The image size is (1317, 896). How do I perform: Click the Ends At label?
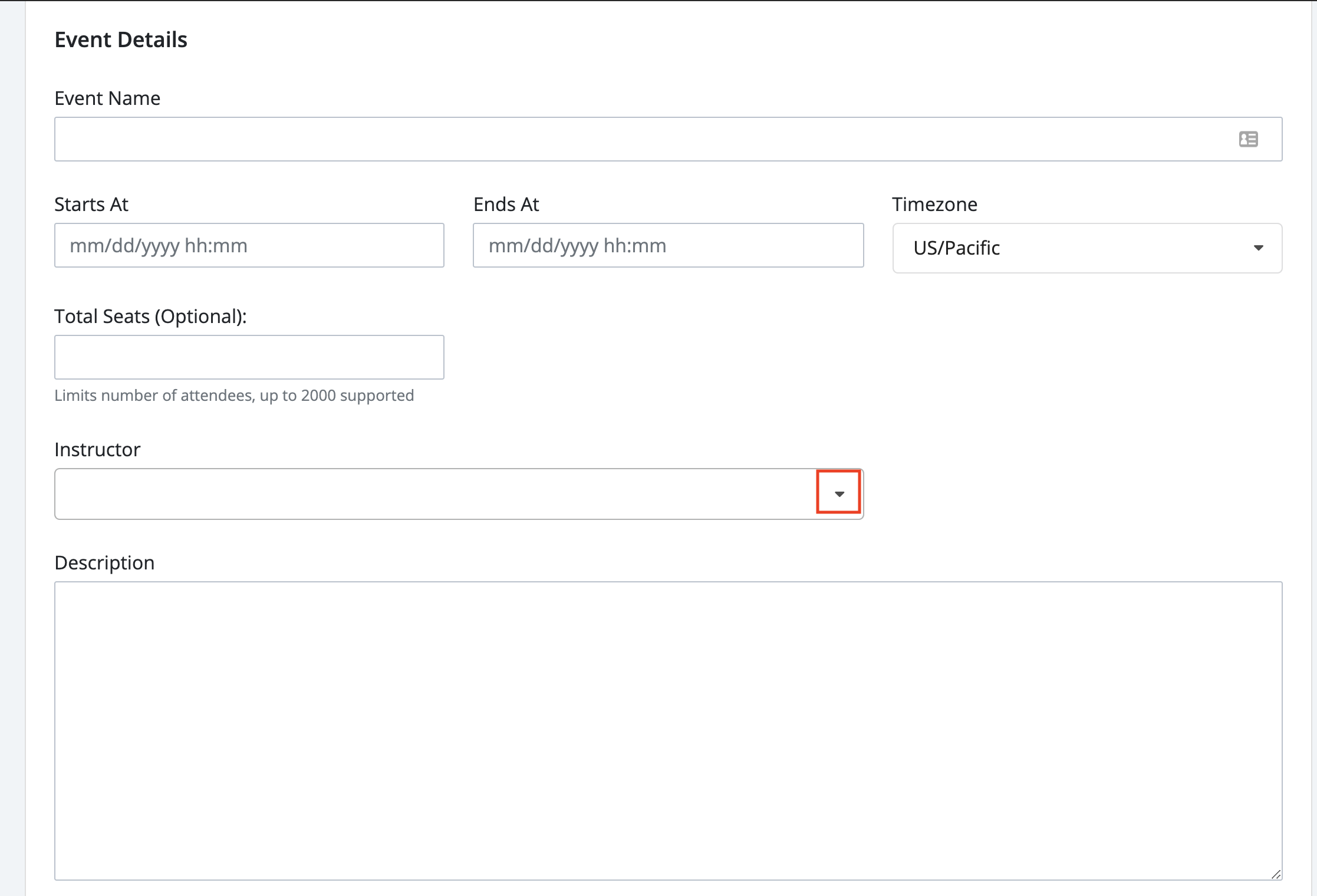pos(506,205)
